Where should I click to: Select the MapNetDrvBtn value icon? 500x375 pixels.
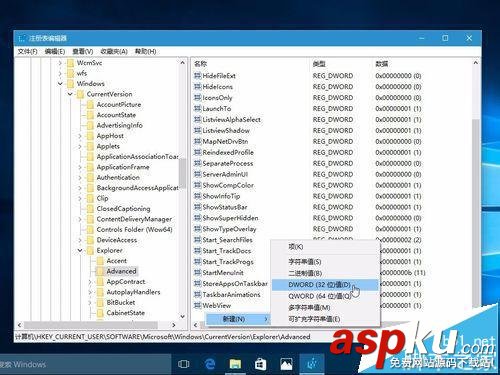click(x=198, y=141)
